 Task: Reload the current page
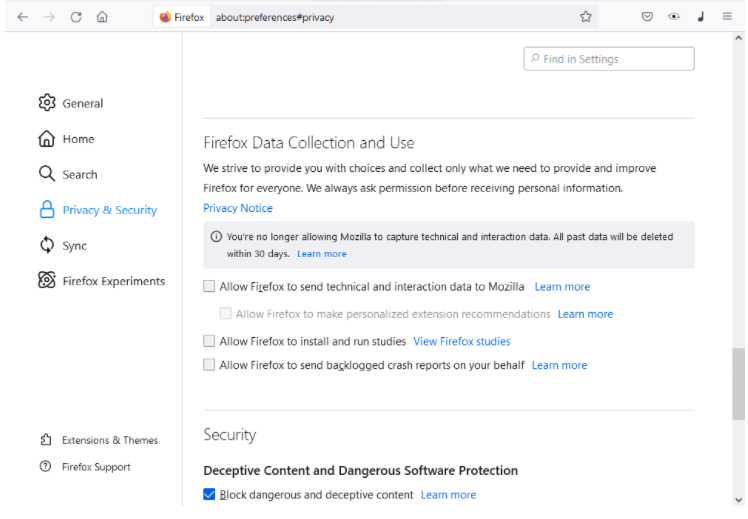76,17
